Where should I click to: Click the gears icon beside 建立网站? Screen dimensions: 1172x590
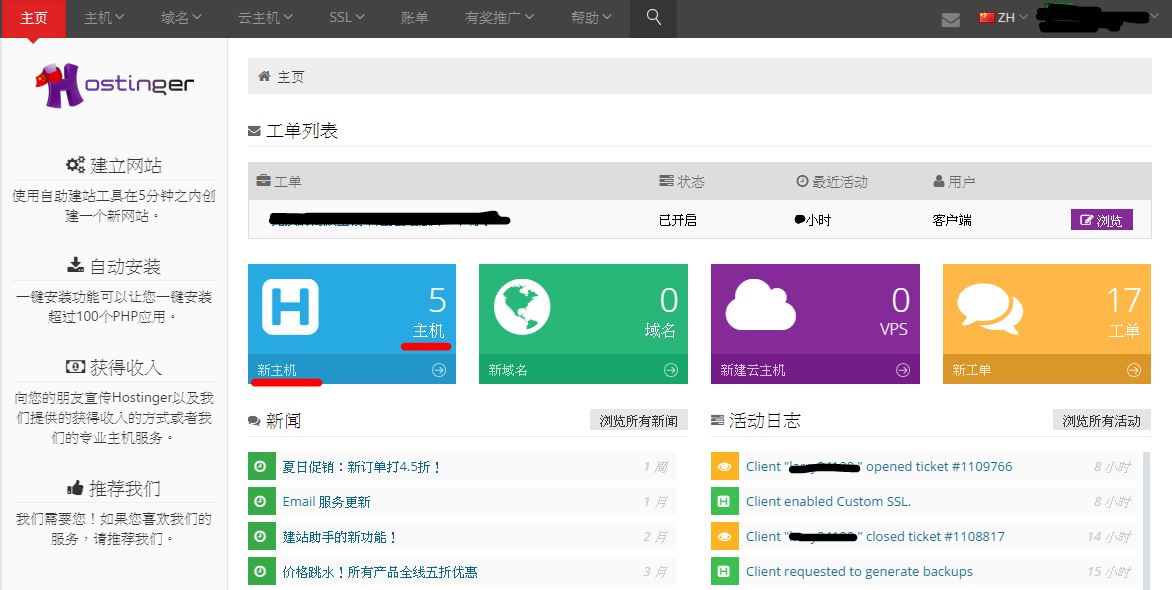coord(75,165)
